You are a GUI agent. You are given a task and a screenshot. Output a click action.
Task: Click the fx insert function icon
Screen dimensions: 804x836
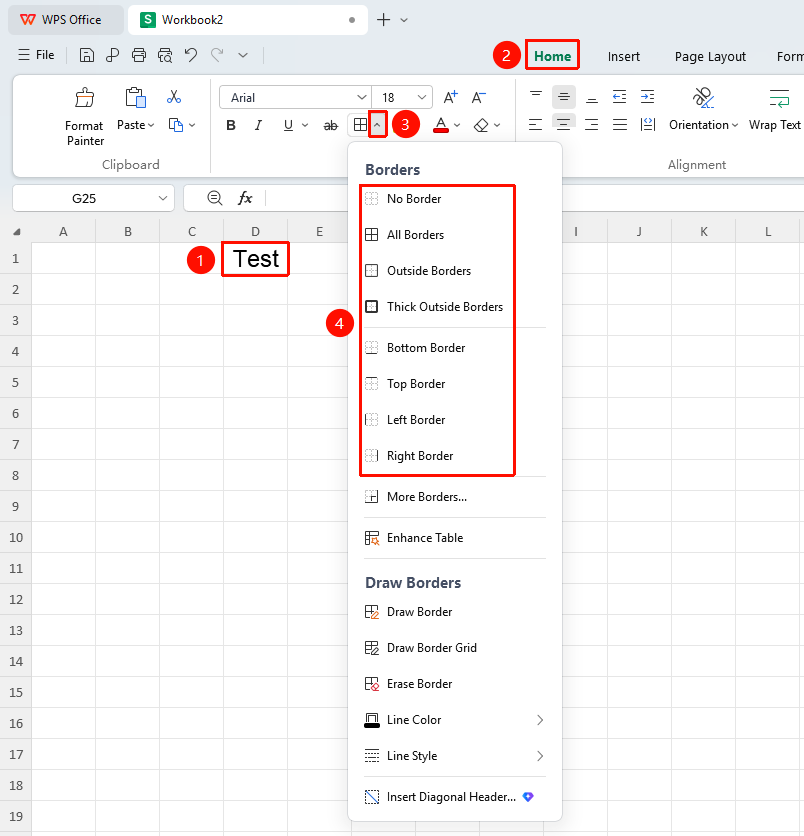(245, 198)
